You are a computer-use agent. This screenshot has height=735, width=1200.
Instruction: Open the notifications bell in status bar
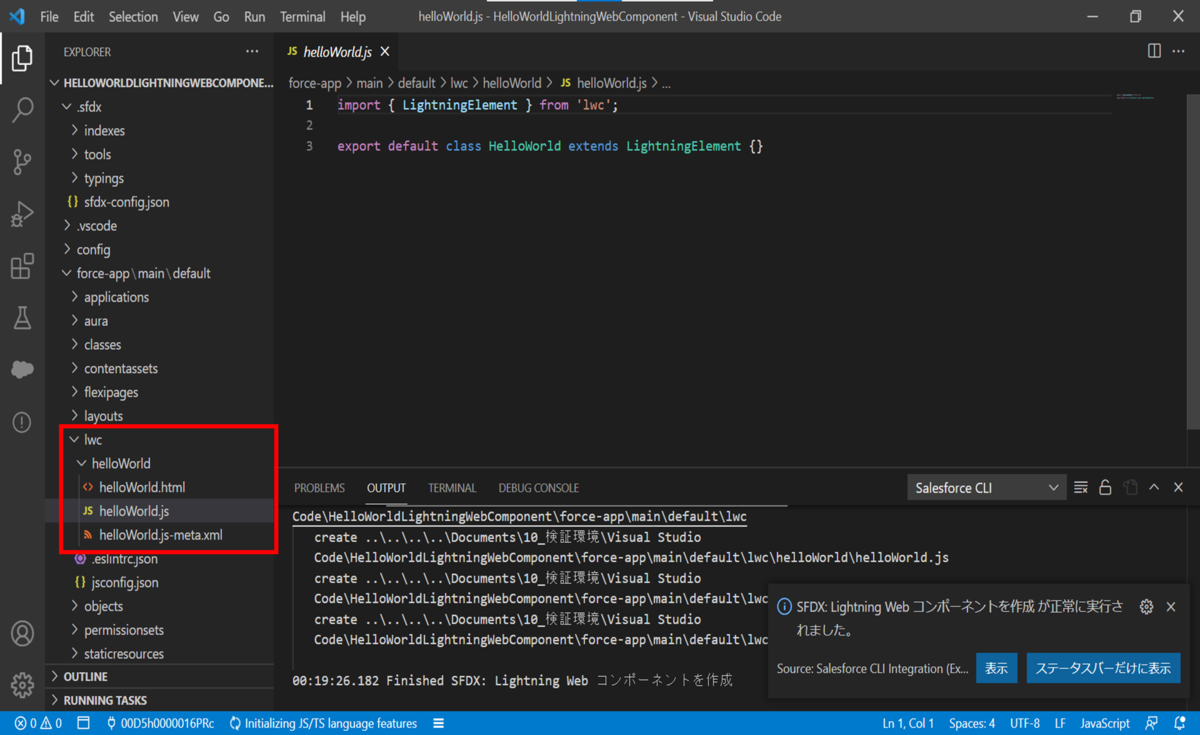tap(1179, 723)
